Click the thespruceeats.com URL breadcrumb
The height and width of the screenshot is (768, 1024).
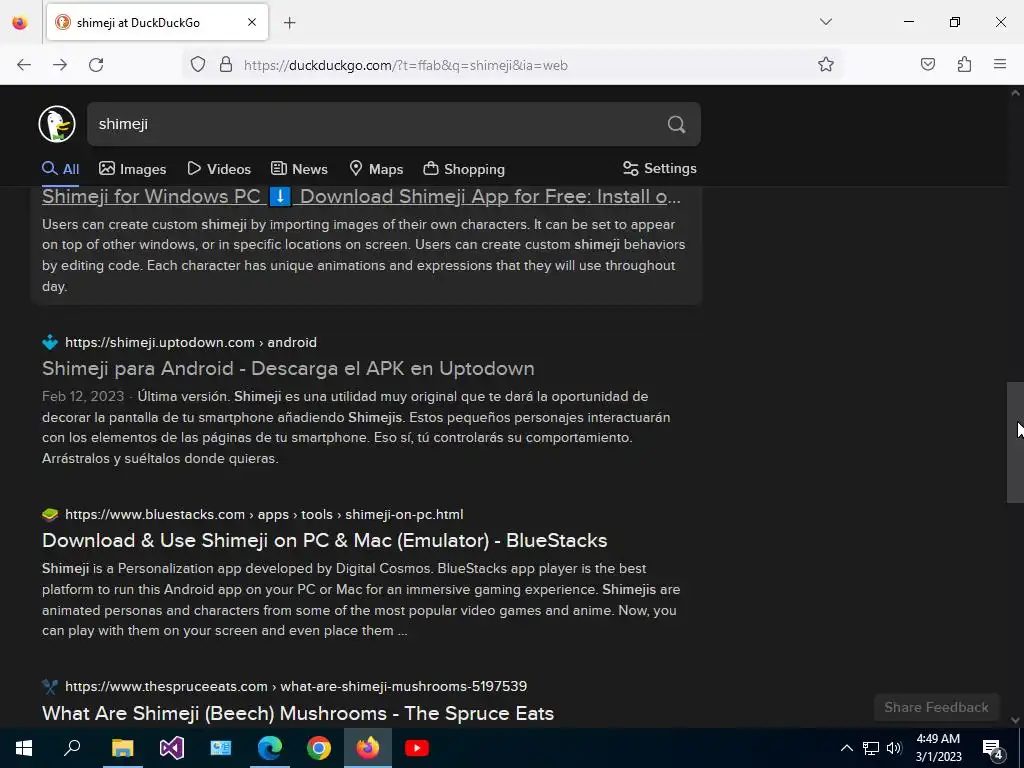(x=296, y=686)
